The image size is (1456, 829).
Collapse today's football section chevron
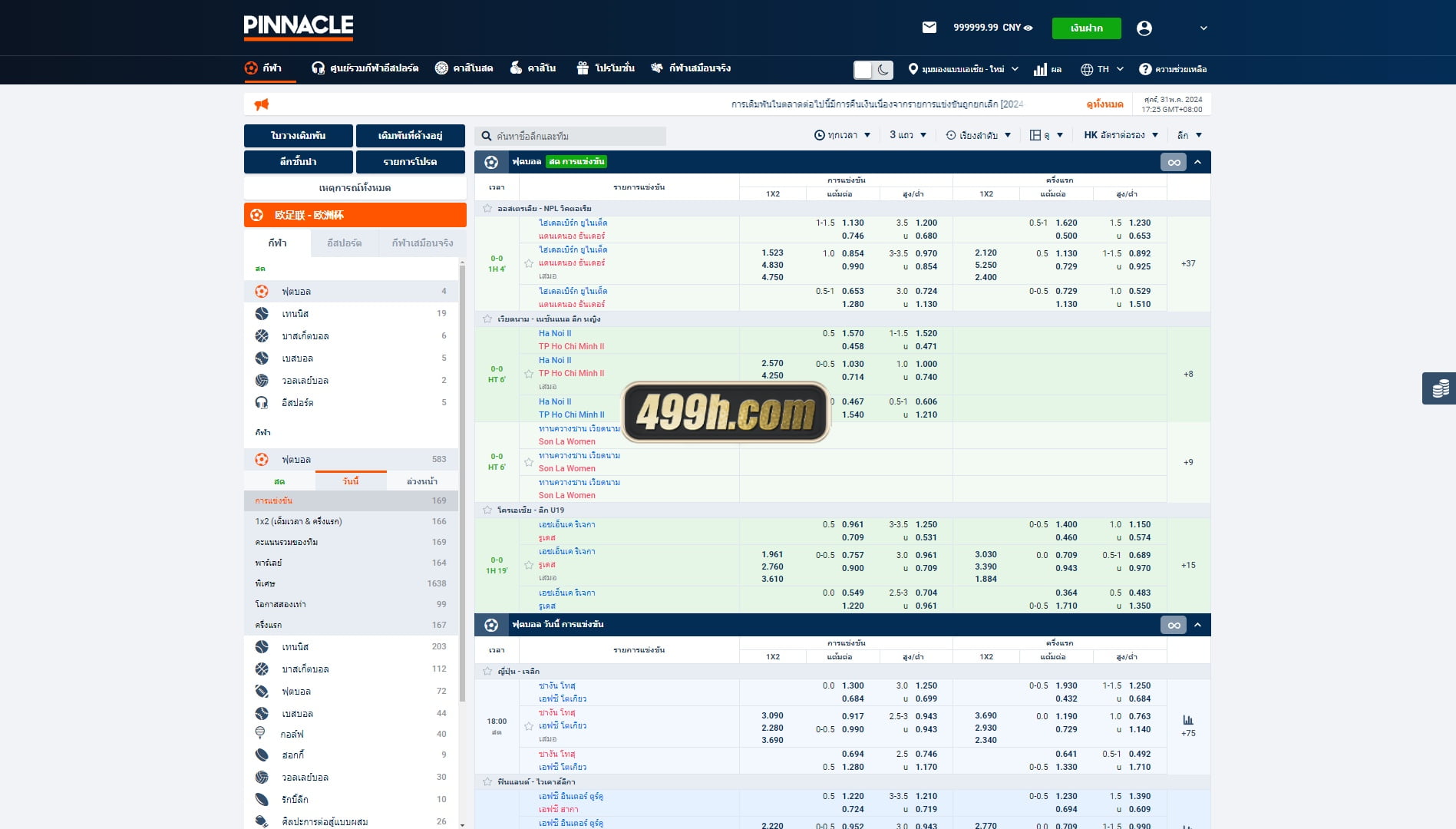coord(1197,625)
